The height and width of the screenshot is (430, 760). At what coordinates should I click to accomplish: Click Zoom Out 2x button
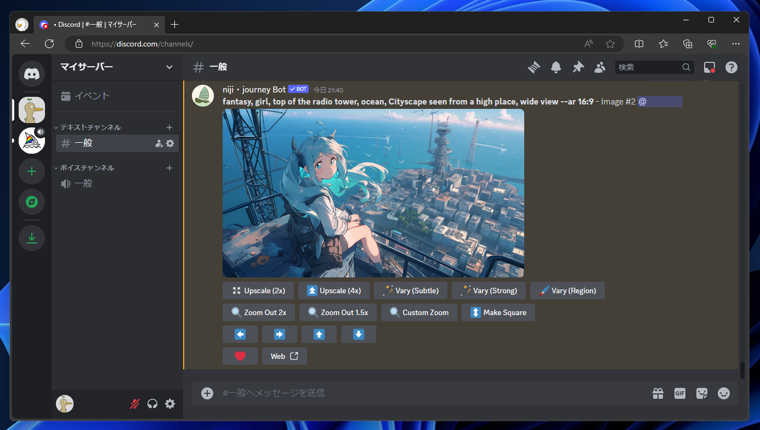click(x=259, y=313)
